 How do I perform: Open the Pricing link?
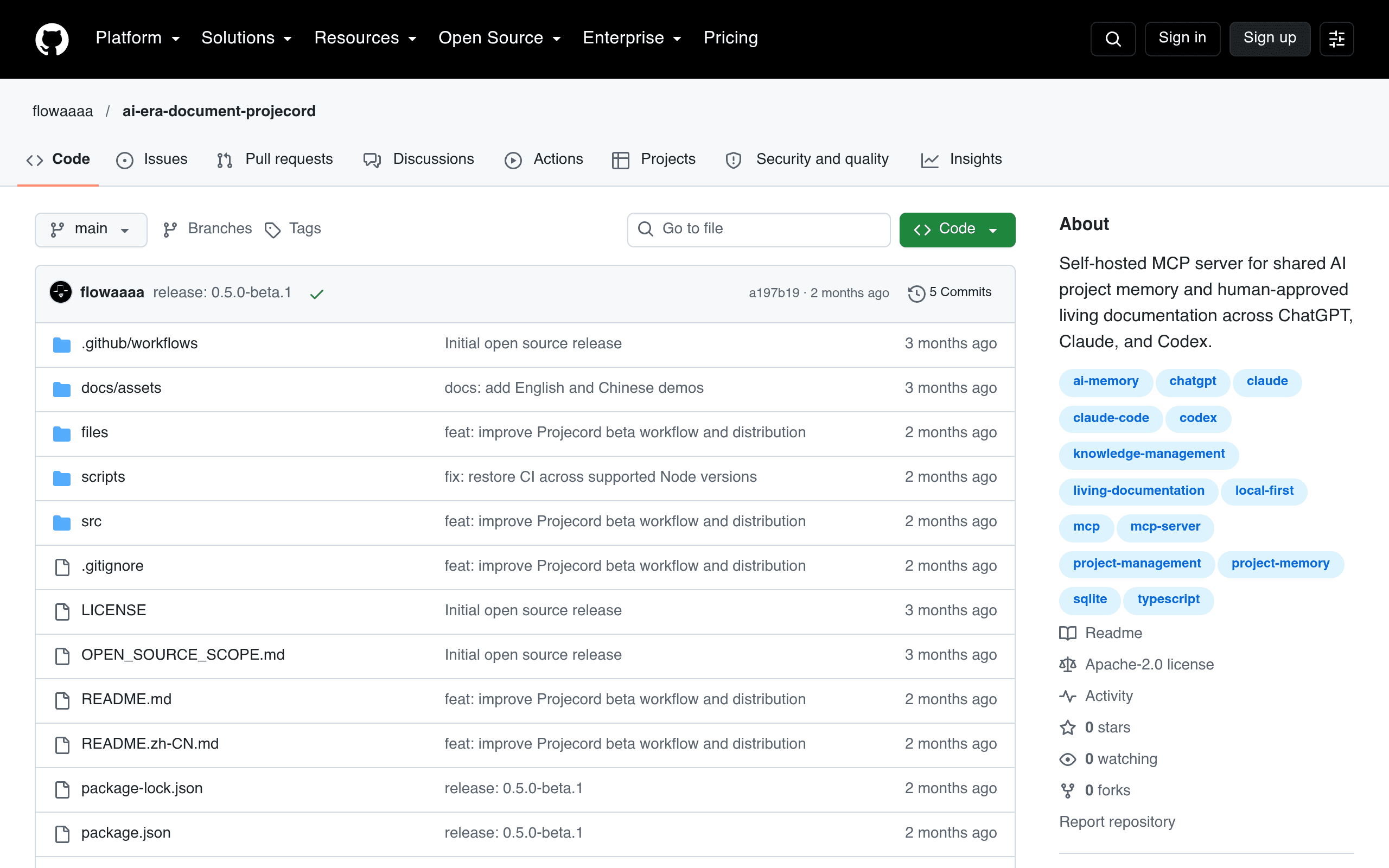731,38
